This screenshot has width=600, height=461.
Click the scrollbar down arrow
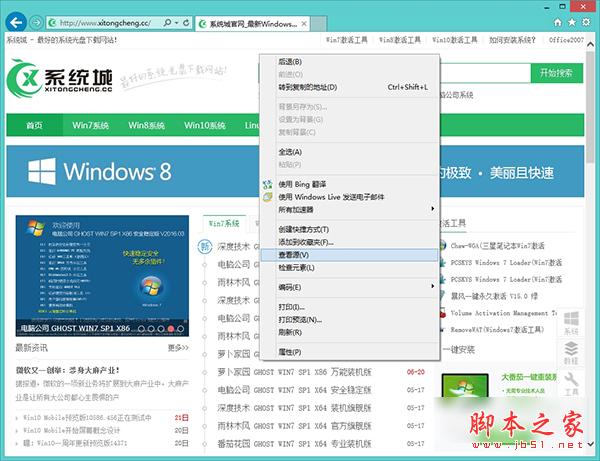tap(590, 444)
